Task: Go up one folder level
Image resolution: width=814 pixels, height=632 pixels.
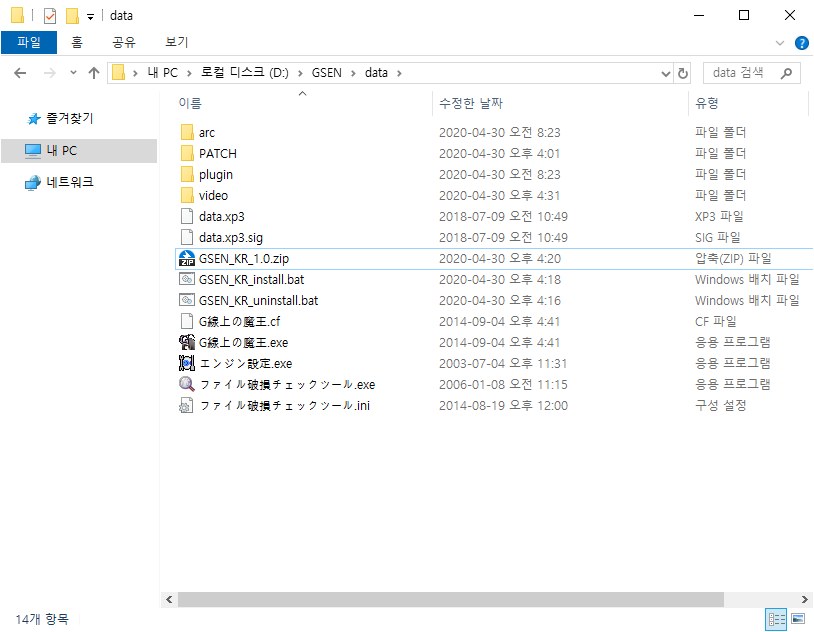Action: [x=94, y=73]
